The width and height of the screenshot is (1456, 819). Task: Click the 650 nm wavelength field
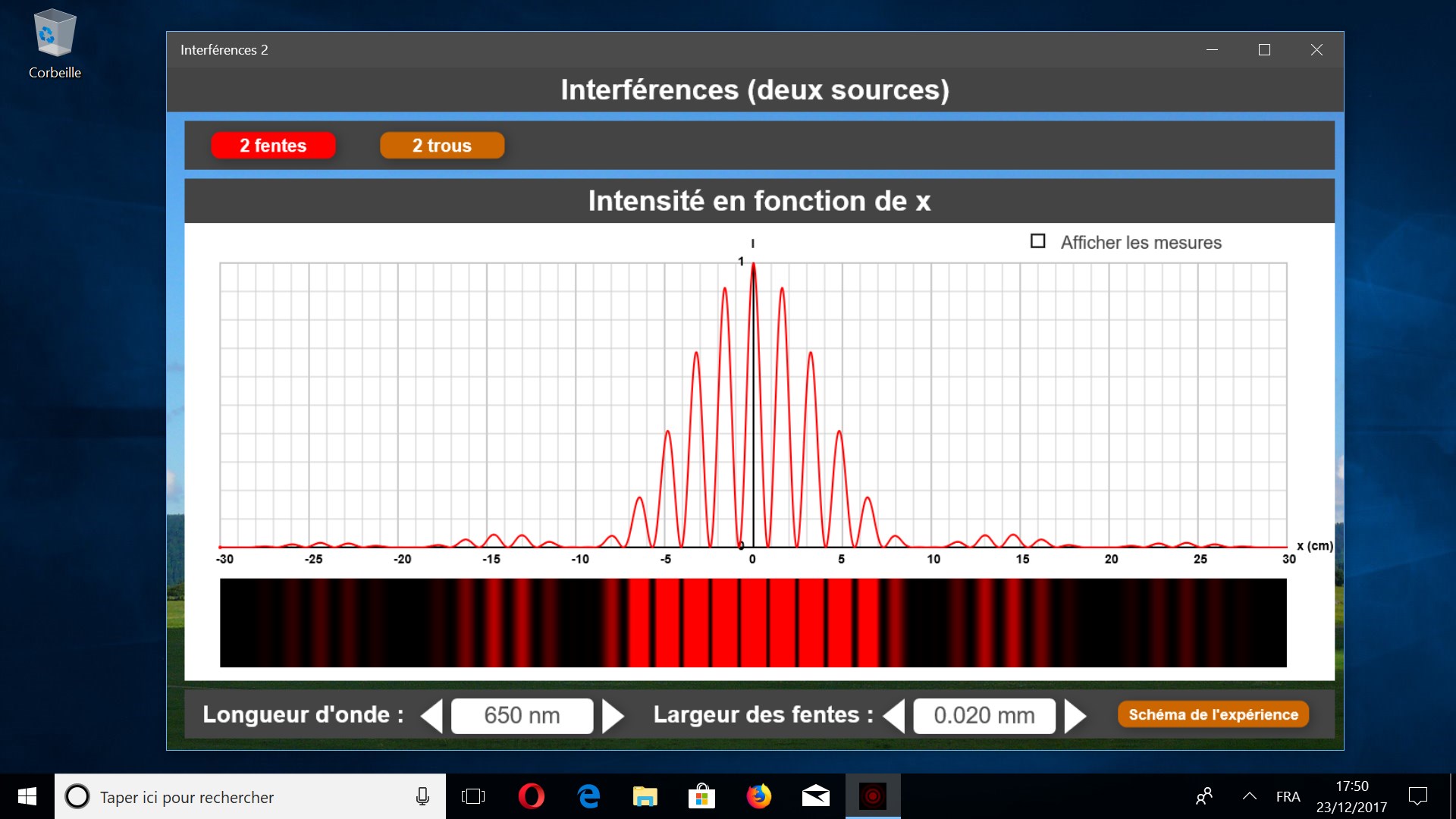(x=522, y=716)
